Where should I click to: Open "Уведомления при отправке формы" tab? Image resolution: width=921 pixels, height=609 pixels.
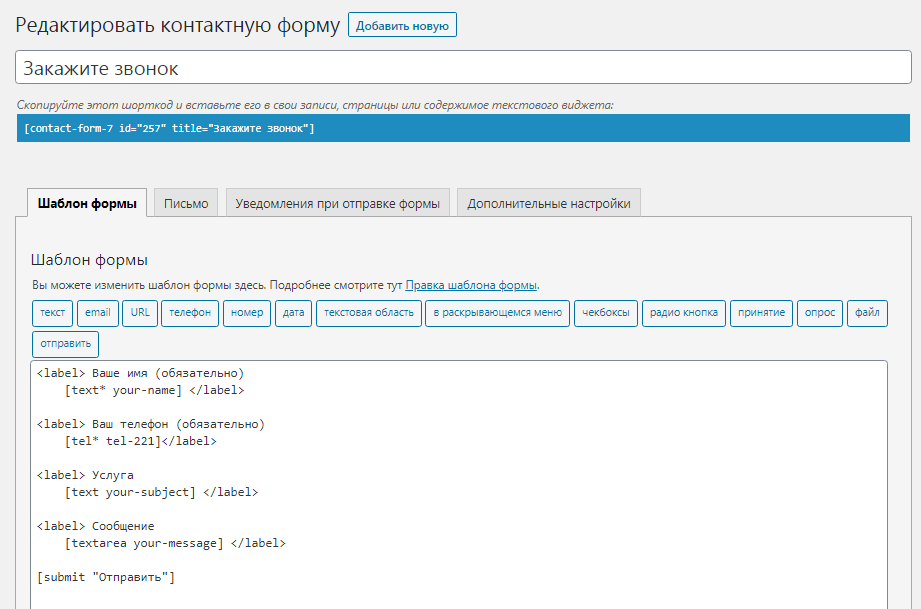(x=337, y=203)
